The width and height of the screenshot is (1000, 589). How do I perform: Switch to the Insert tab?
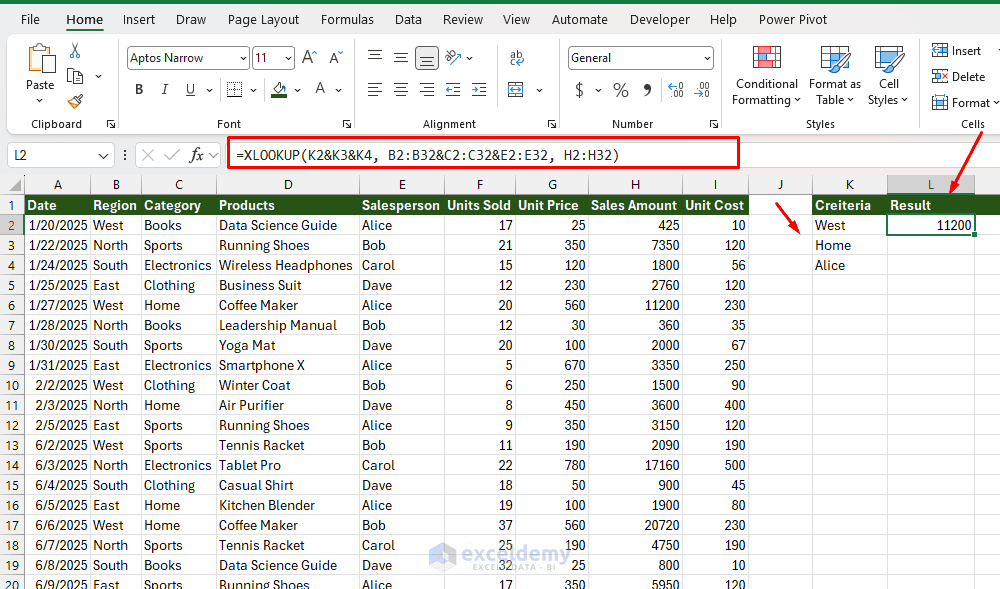[138, 20]
